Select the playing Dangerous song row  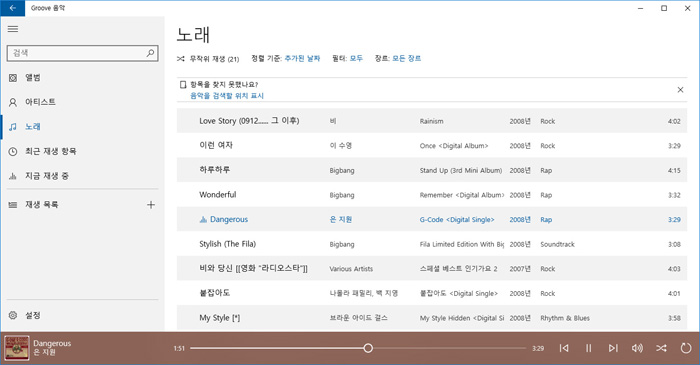tap(432, 219)
